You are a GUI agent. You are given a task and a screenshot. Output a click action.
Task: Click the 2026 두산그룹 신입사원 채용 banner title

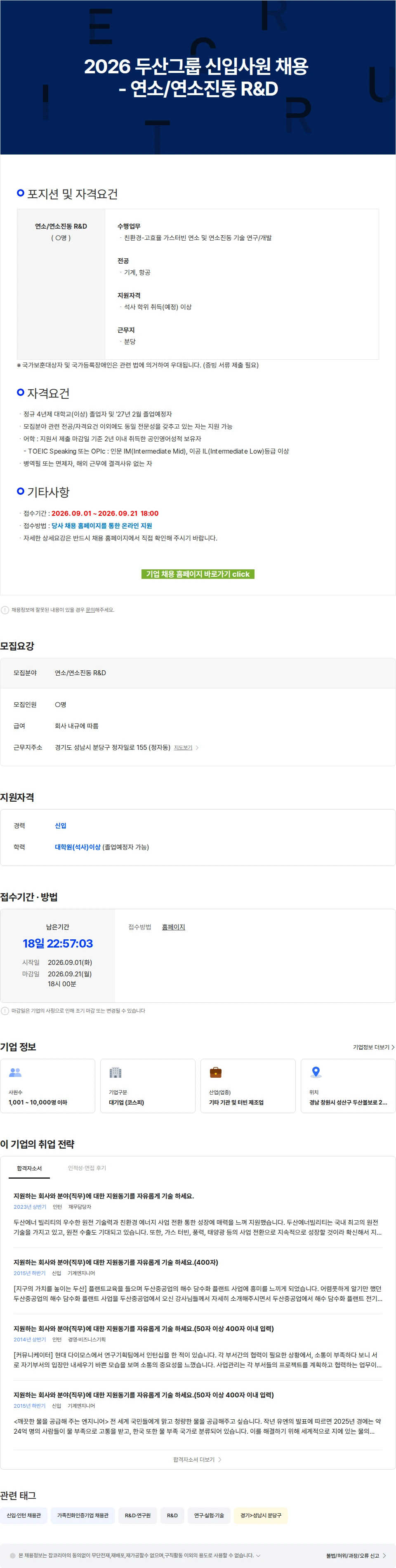(196, 66)
